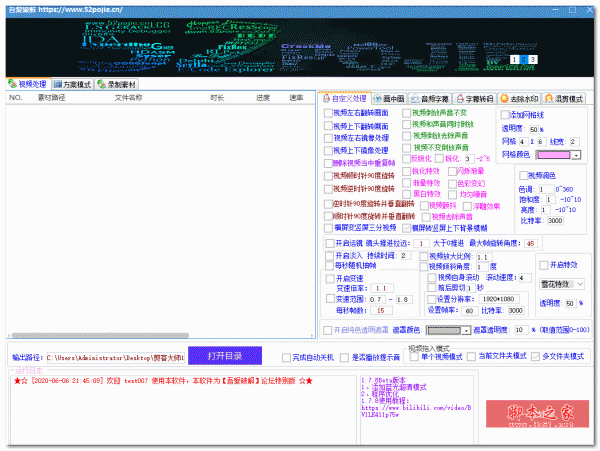This screenshot has width=600, height=451.
Task: Tick the 设置分辨率 checkbox
Action: tap(431, 299)
